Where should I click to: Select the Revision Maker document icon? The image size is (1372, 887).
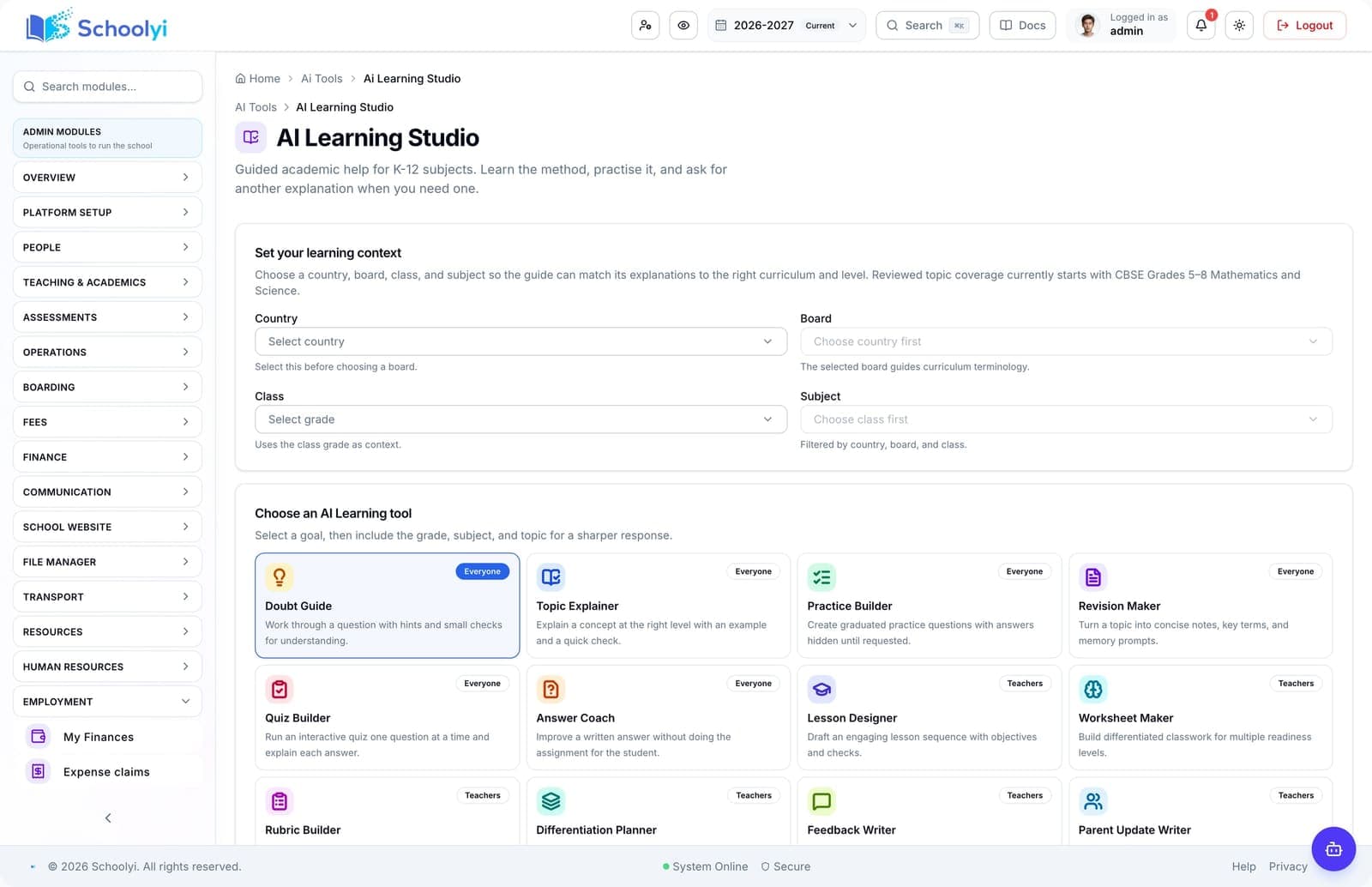tap(1092, 577)
